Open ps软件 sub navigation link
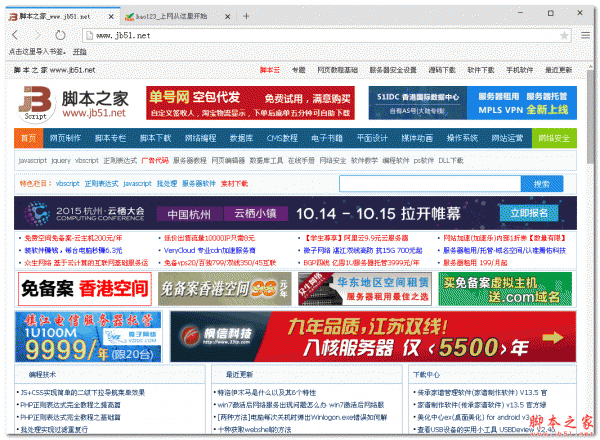The width and height of the screenshot is (600, 440). click(x=424, y=160)
